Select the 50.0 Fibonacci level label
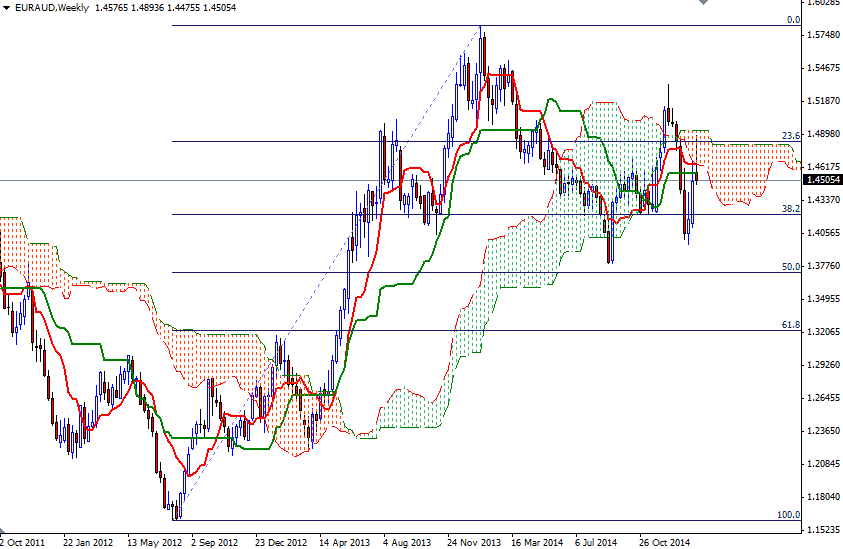The height and width of the screenshot is (549, 843). [791, 267]
